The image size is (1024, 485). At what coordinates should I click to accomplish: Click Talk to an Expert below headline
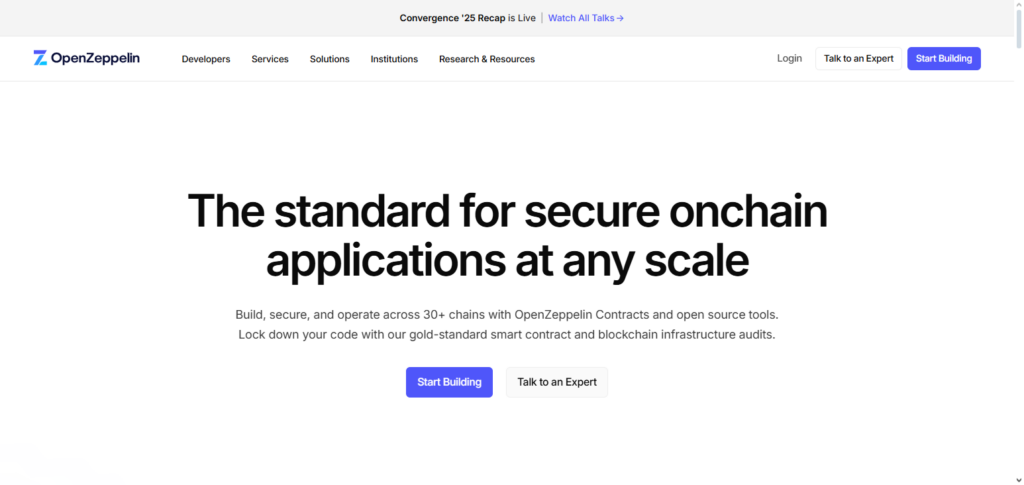coord(556,382)
